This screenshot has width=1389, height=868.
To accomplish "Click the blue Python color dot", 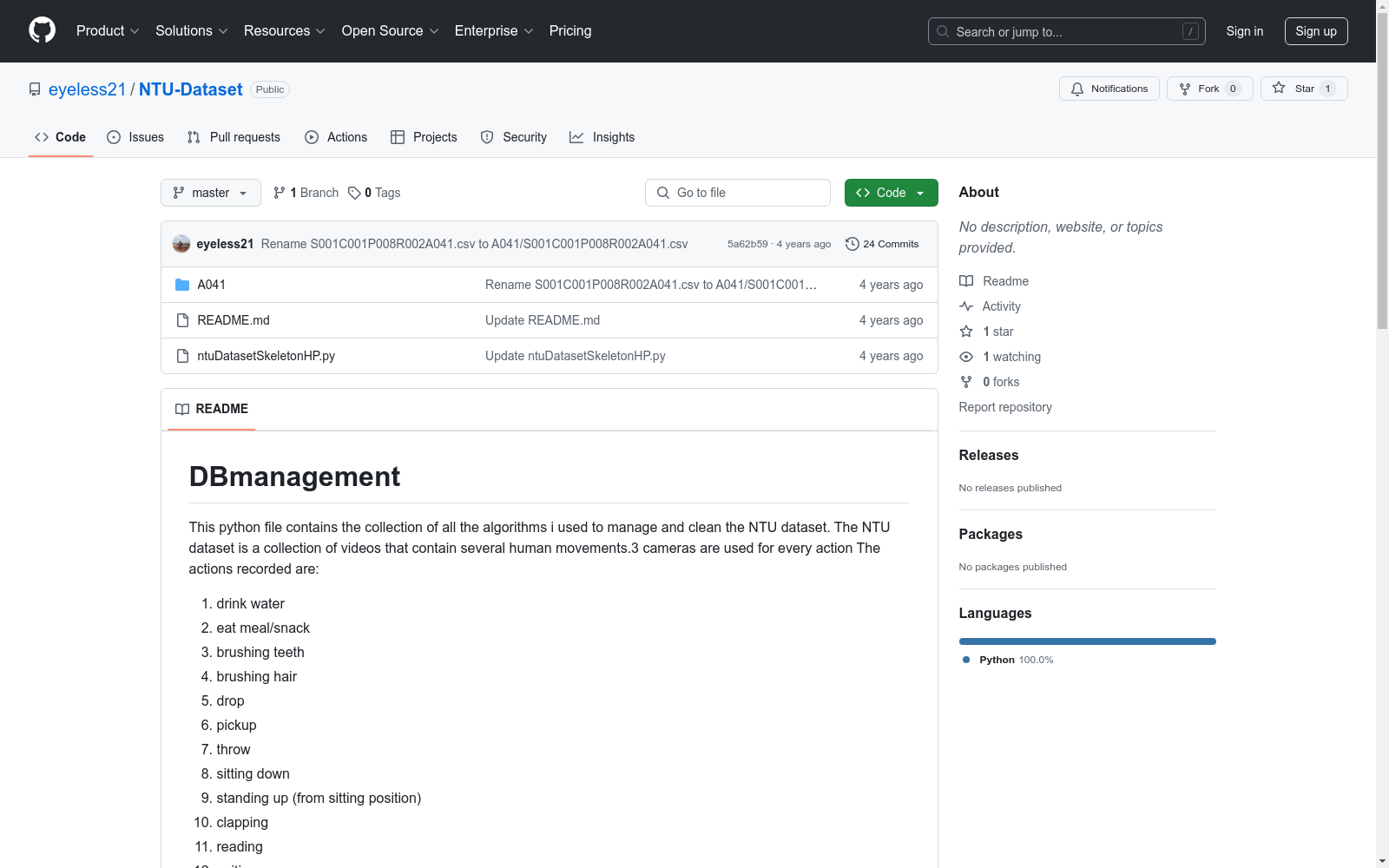I will pos(966,660).
